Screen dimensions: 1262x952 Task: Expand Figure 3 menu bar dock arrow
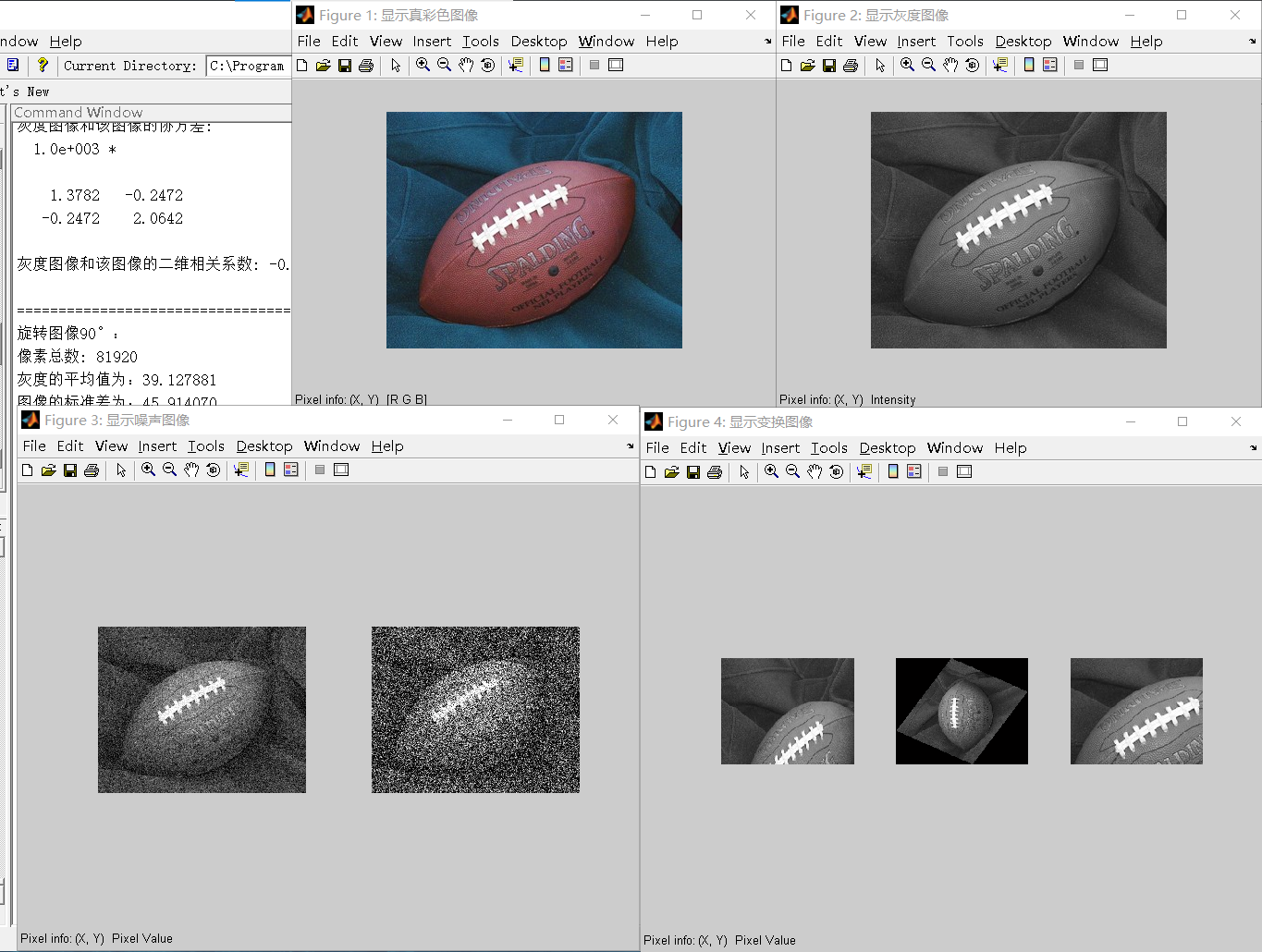pyautogui.click(x=630, y=446)
